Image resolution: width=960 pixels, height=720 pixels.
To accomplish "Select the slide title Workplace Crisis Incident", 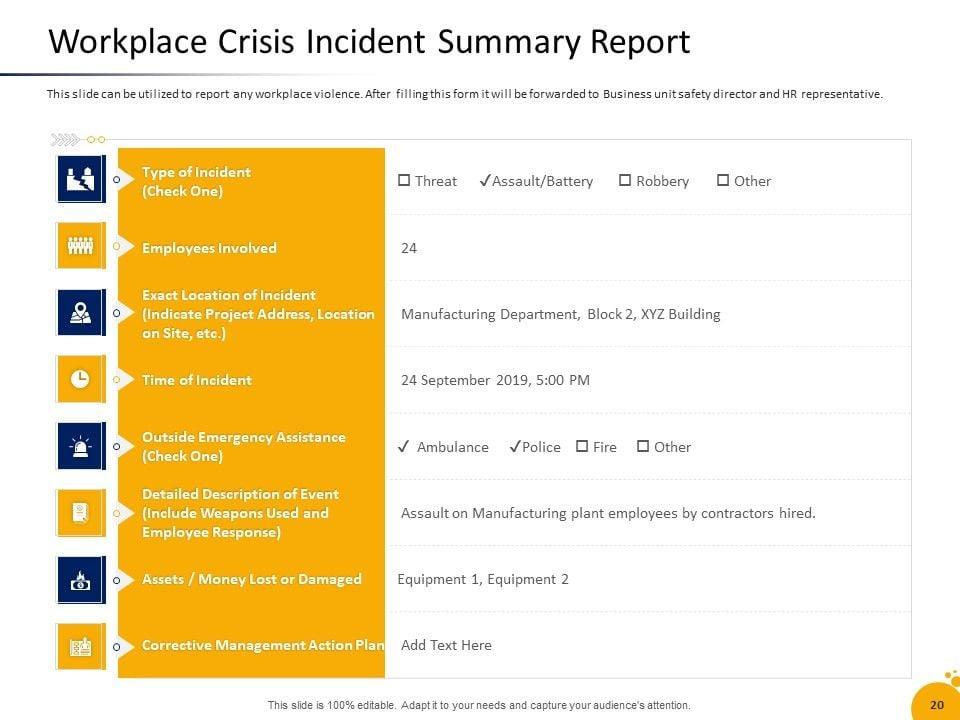I will click(369, 42).
